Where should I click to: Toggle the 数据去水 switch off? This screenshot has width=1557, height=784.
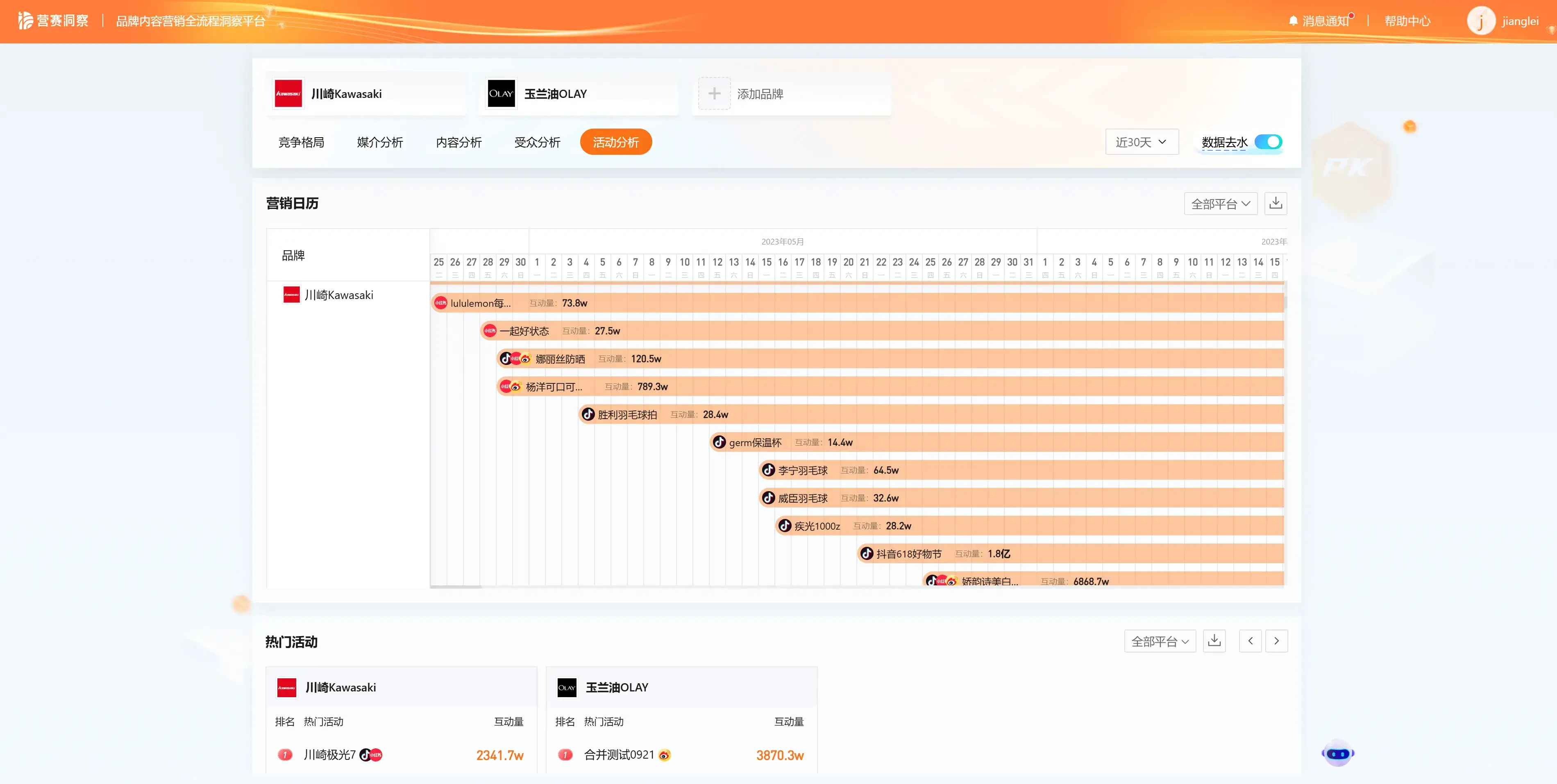point(1268,142)
